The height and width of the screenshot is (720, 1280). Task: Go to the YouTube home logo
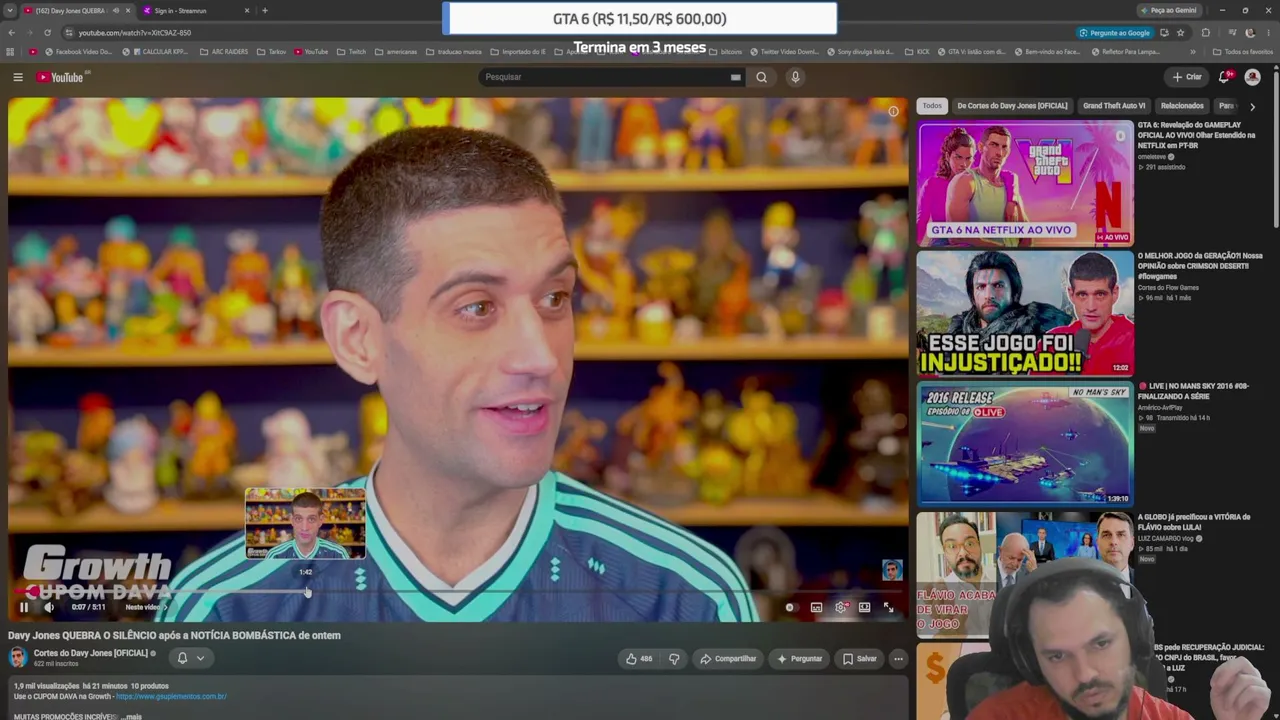[61, 77]
